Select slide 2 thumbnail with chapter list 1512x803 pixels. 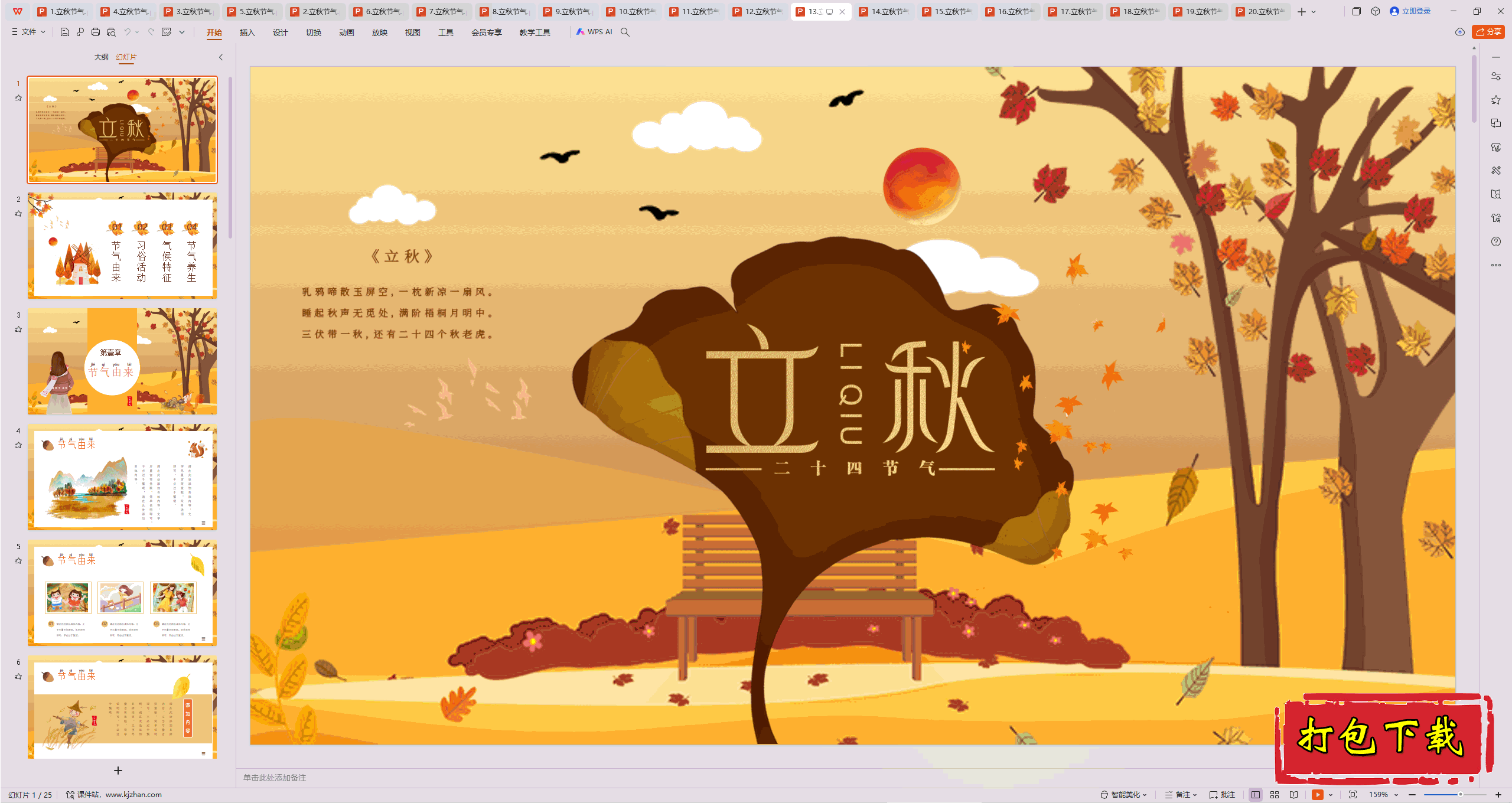pos(122,245)
